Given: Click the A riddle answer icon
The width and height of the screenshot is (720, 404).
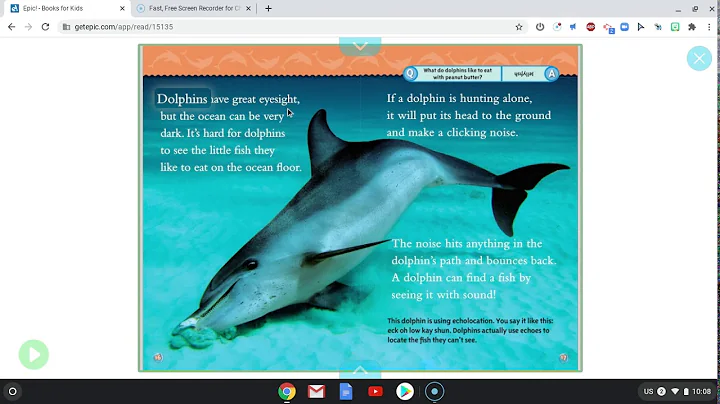Looking at the screenshot, I should (x=551, y=73).
